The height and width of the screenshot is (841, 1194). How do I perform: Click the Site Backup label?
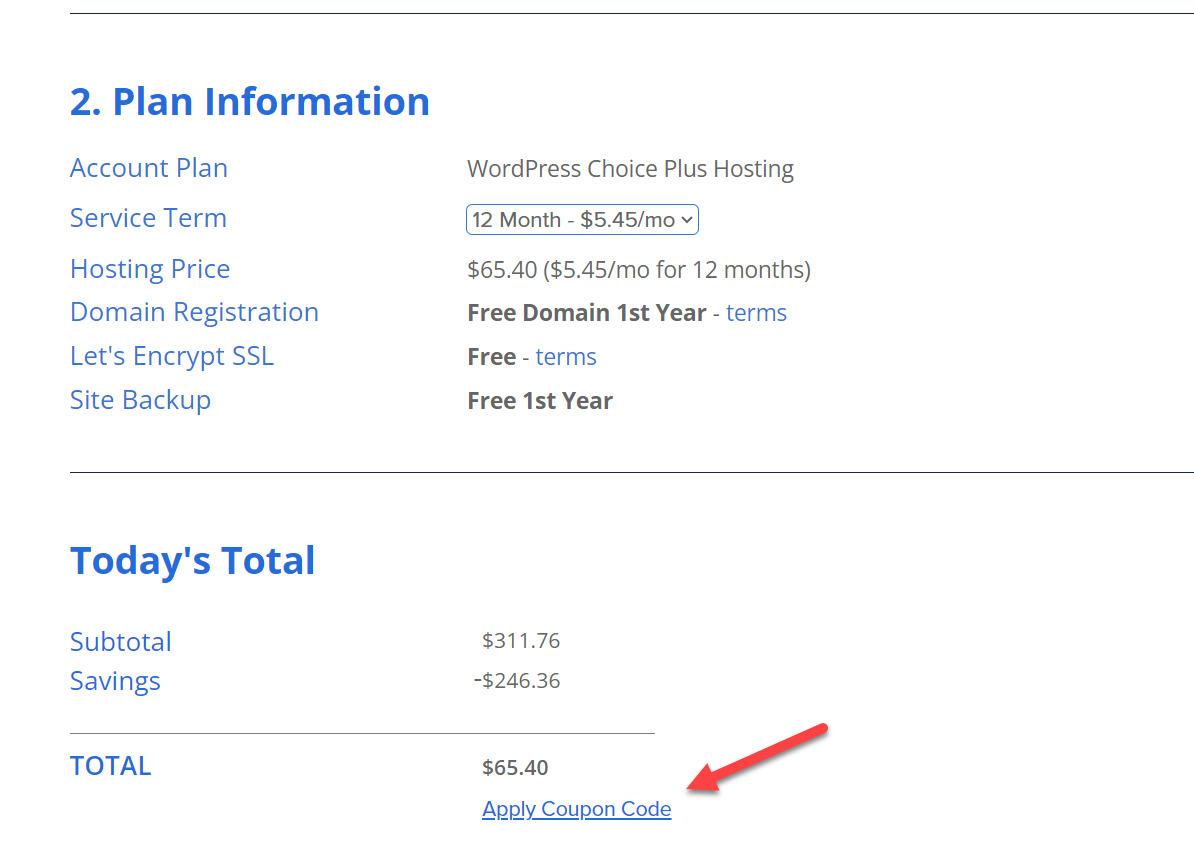tap(140, 400)
